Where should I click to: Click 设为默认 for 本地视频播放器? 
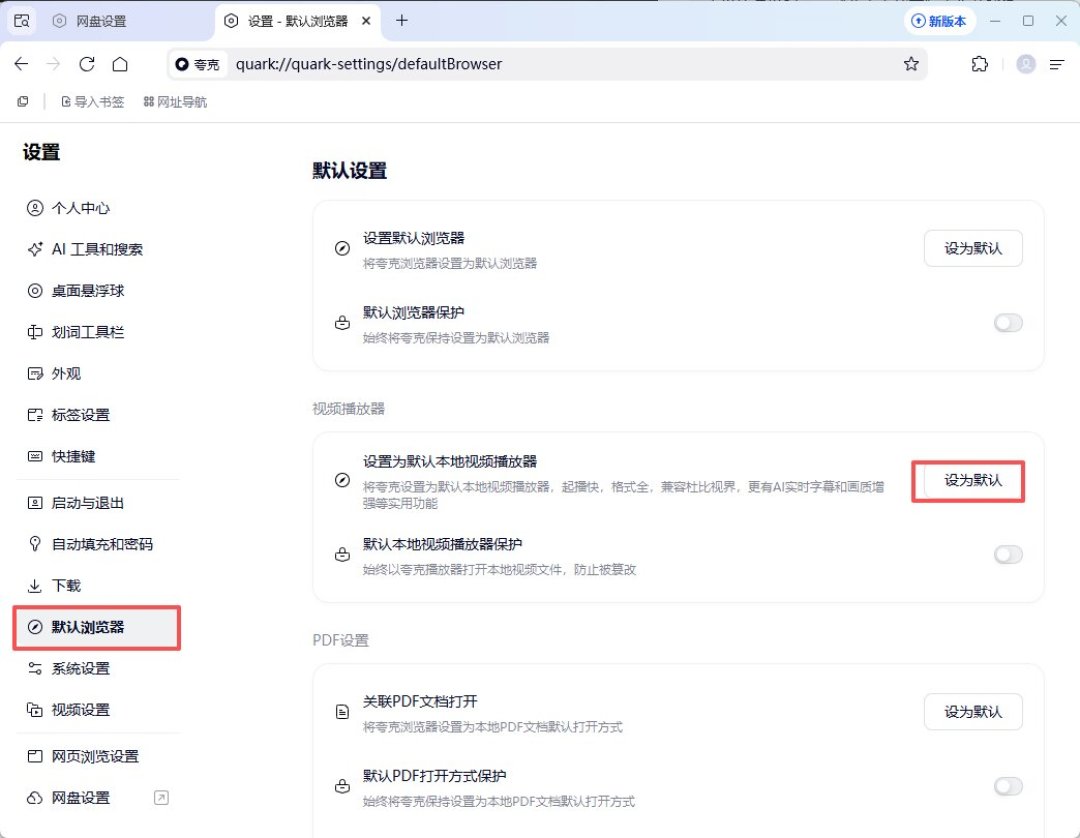pyautogui.click(x=973, y=480)
